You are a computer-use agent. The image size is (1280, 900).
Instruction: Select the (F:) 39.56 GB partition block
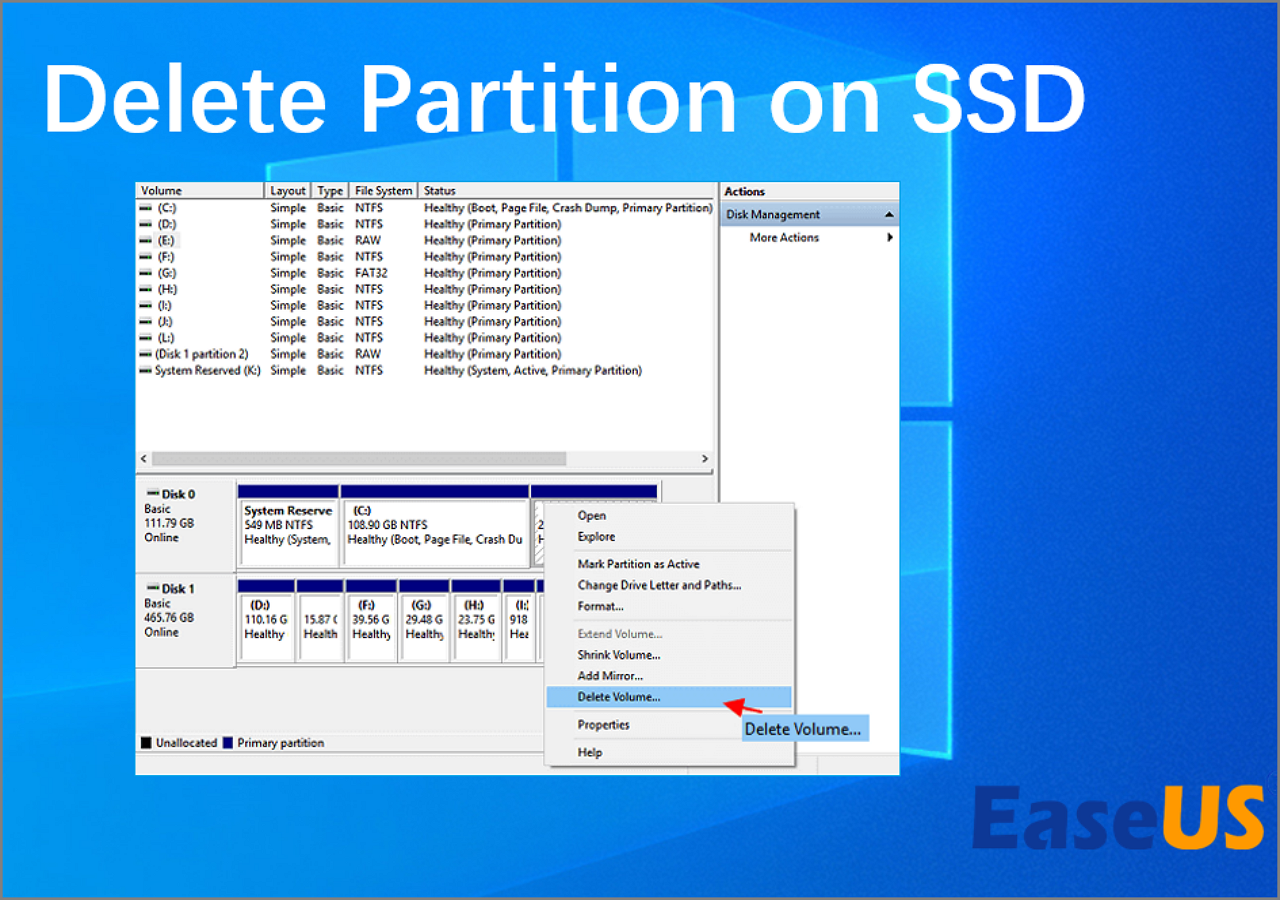[370, 620]
